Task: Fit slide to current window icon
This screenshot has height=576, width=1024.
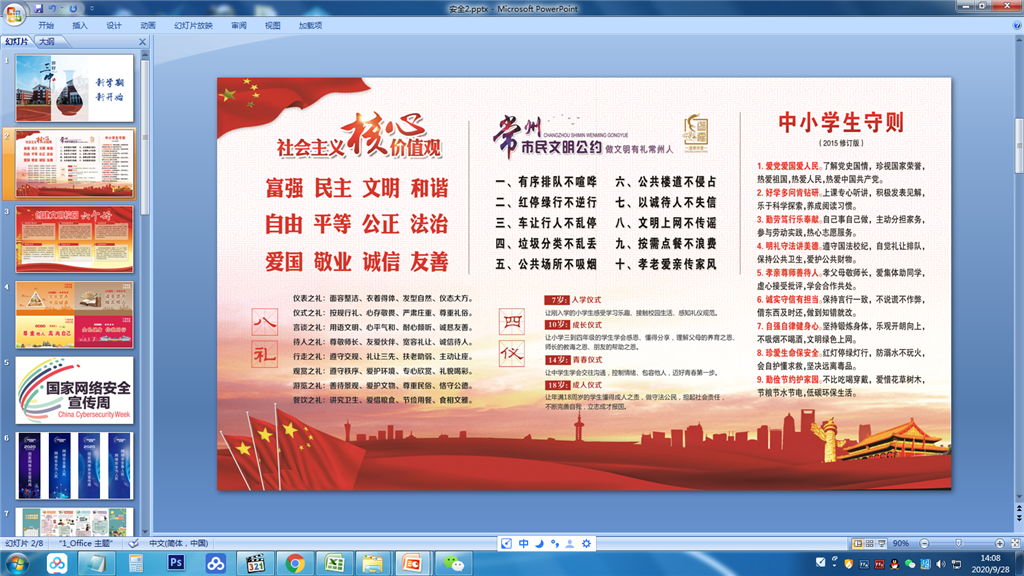Action: (x=1016, y=543)
